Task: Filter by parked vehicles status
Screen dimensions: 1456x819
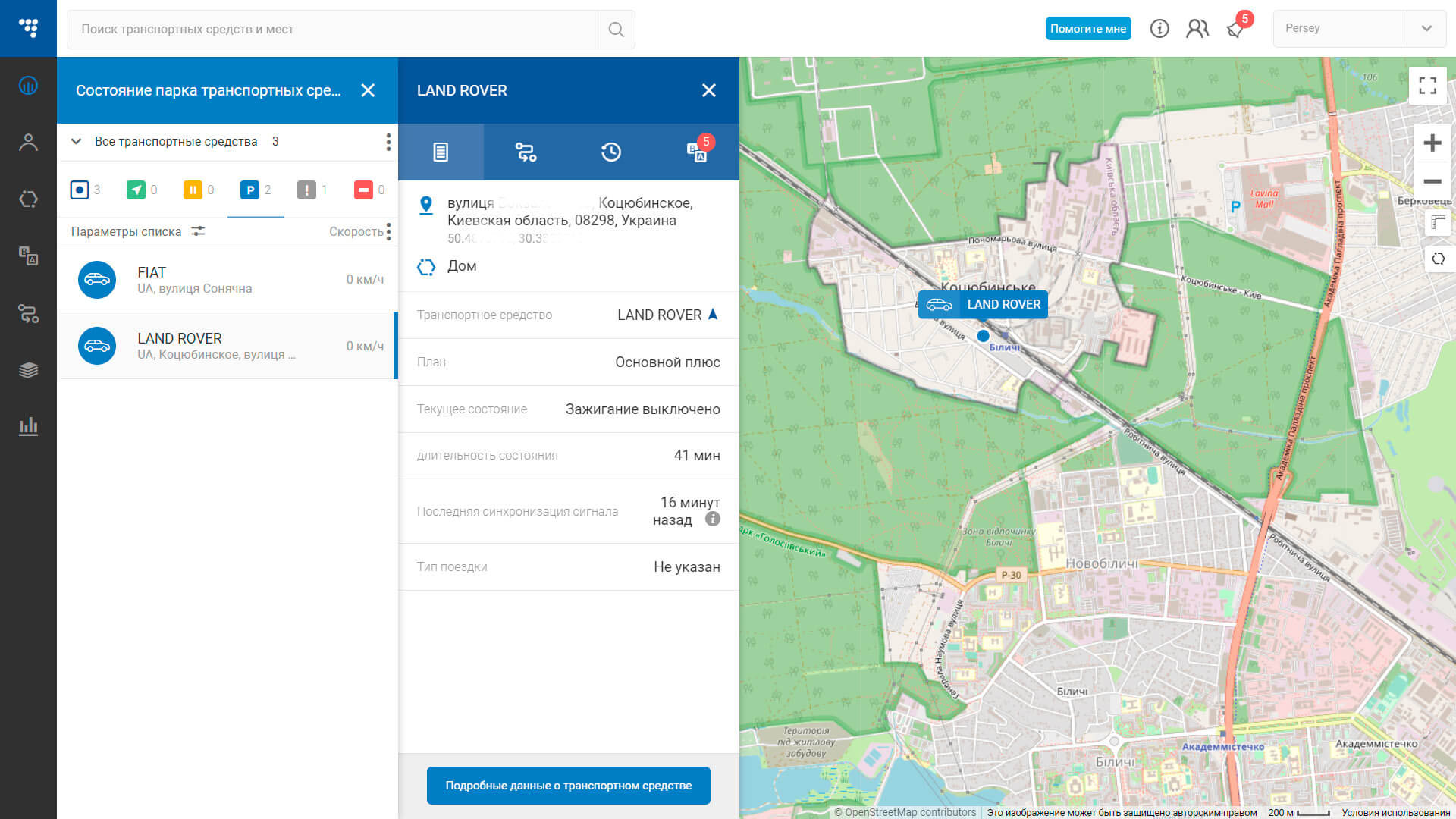Action: [249, 190]
